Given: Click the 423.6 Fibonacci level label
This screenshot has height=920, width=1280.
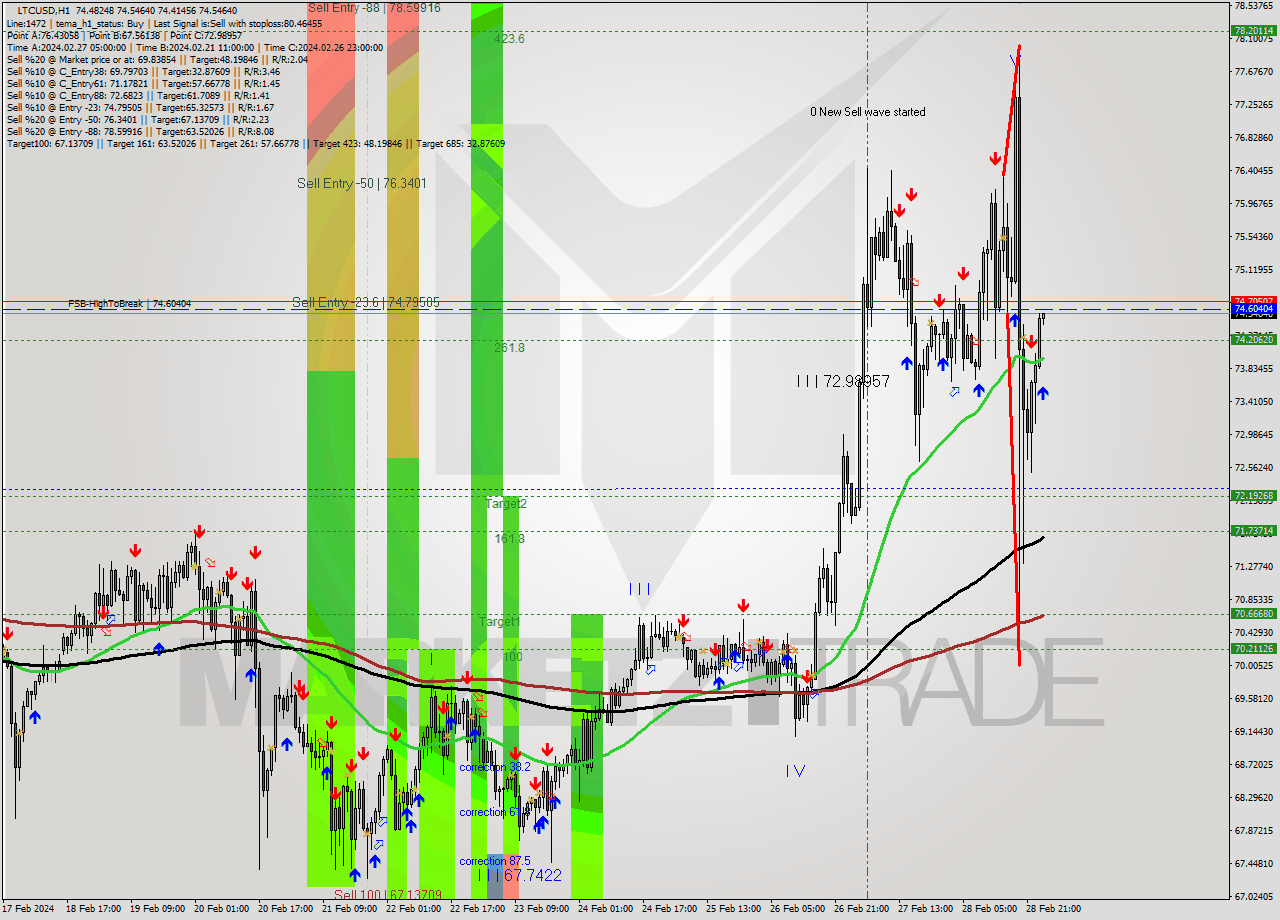Looking at the screenshot, I should click(509, 39).
